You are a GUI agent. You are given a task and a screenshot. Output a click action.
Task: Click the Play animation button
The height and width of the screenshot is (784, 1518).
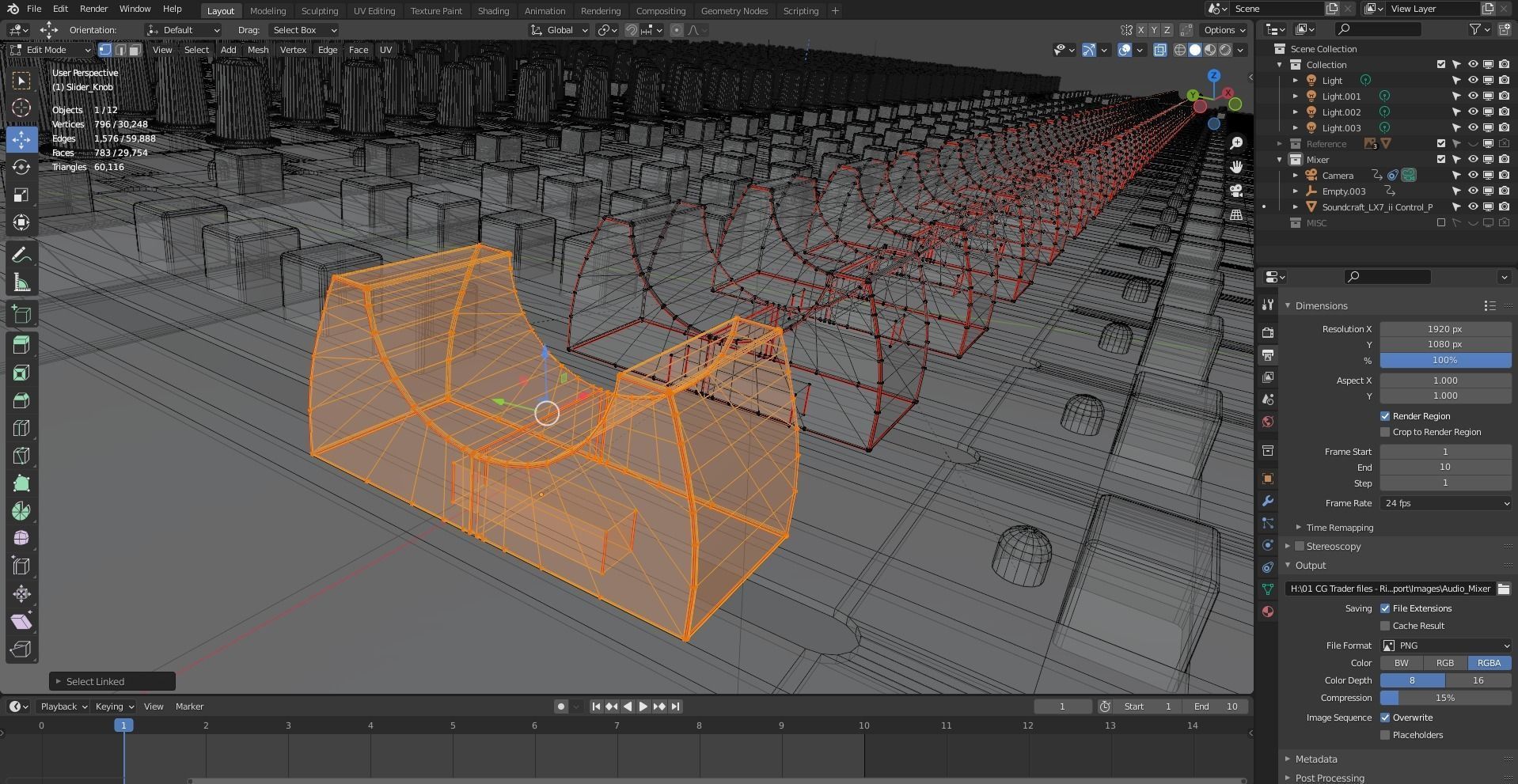coord(643,706)
